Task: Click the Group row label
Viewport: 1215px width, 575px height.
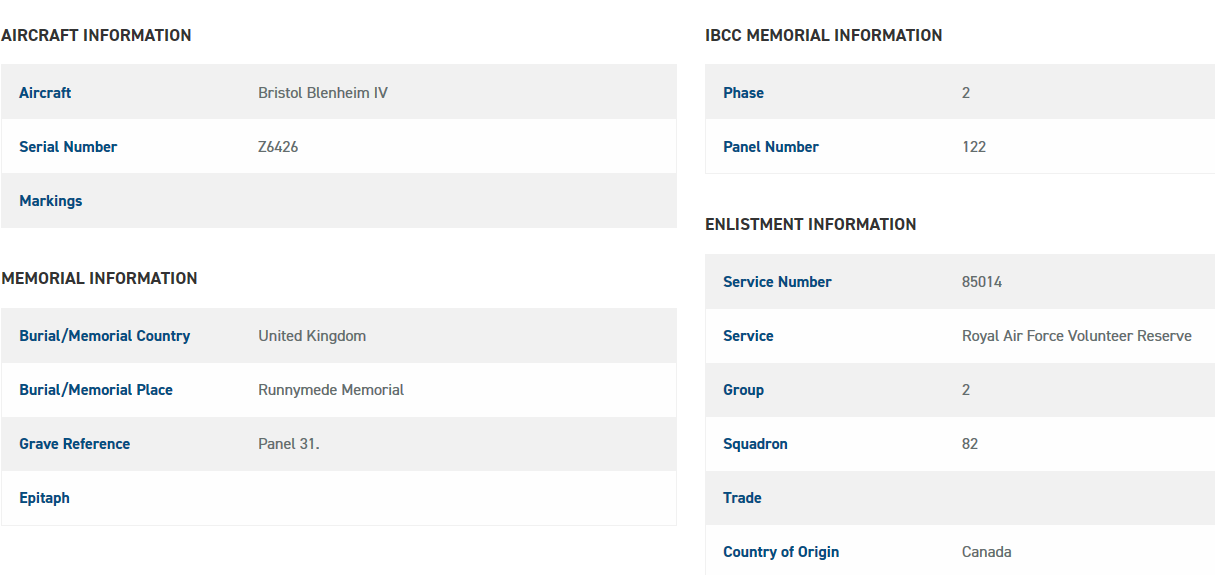Action: coord(743,390)
